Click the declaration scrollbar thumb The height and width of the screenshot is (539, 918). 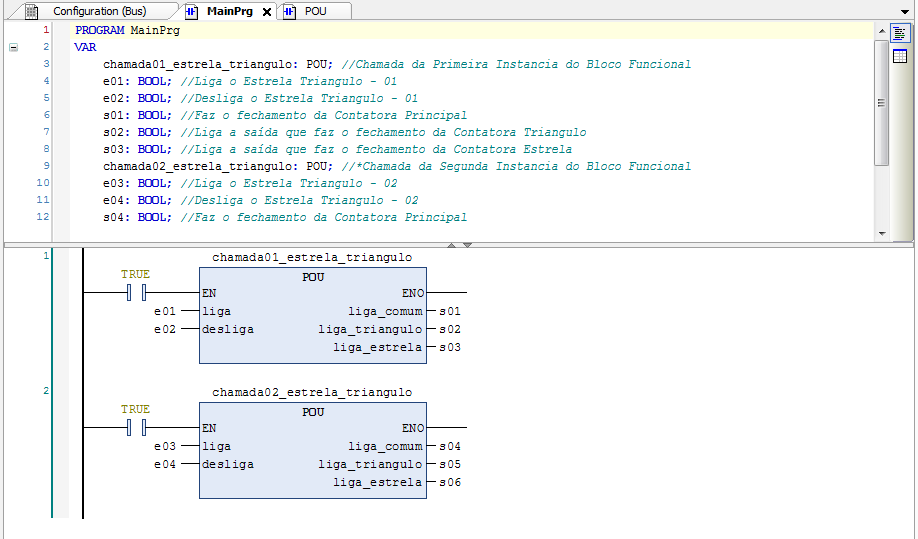881,102
